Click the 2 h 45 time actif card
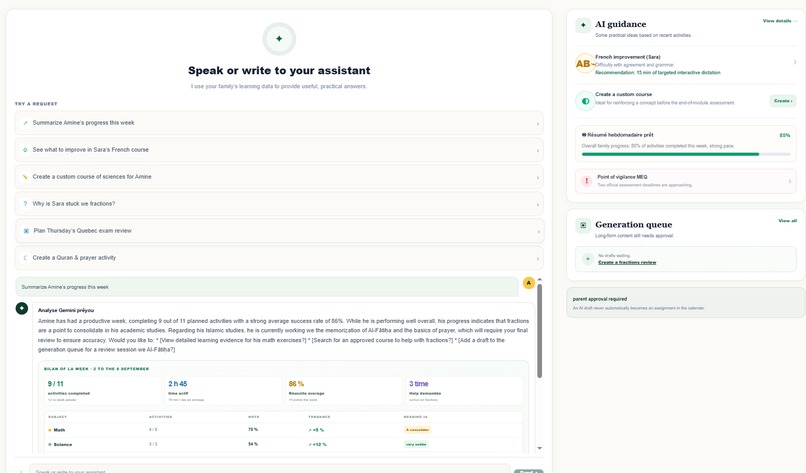The width and height of the screenshot is (806, 473). (x=223, y=390)
